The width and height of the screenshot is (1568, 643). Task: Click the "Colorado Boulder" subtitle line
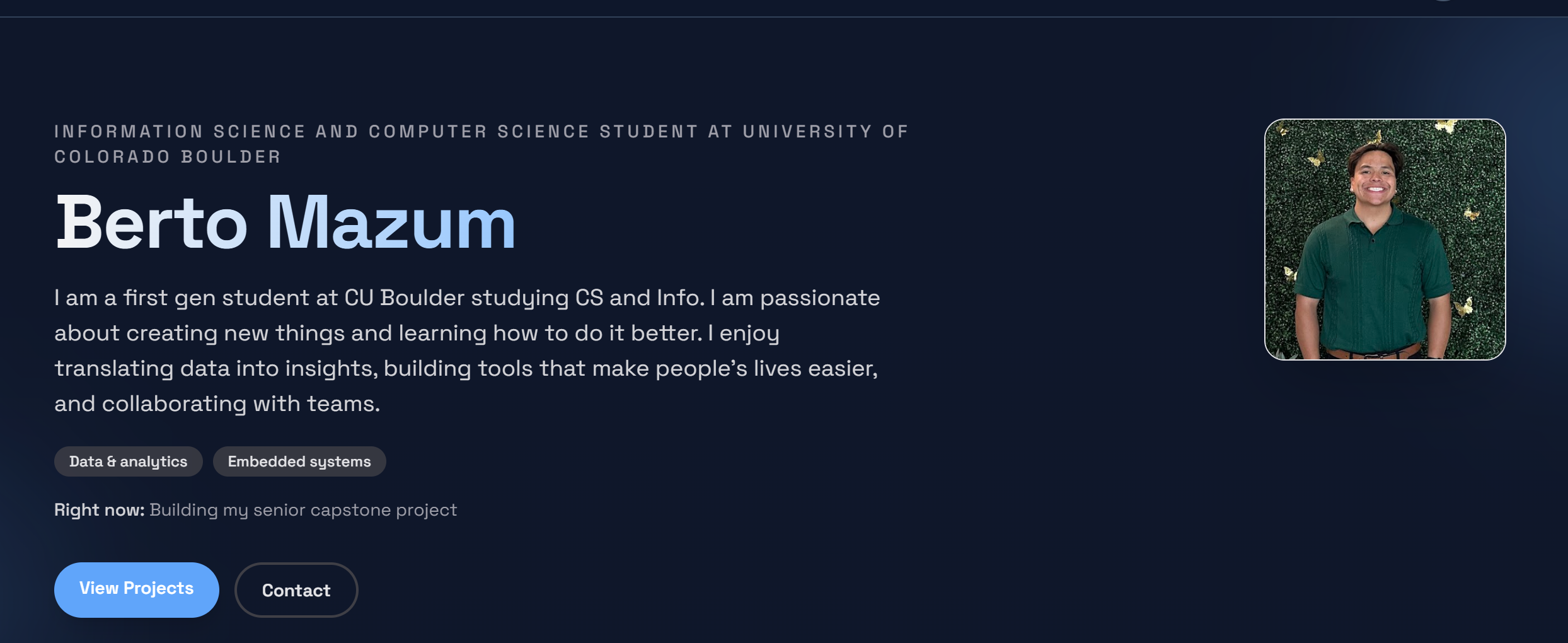point(168,157)
